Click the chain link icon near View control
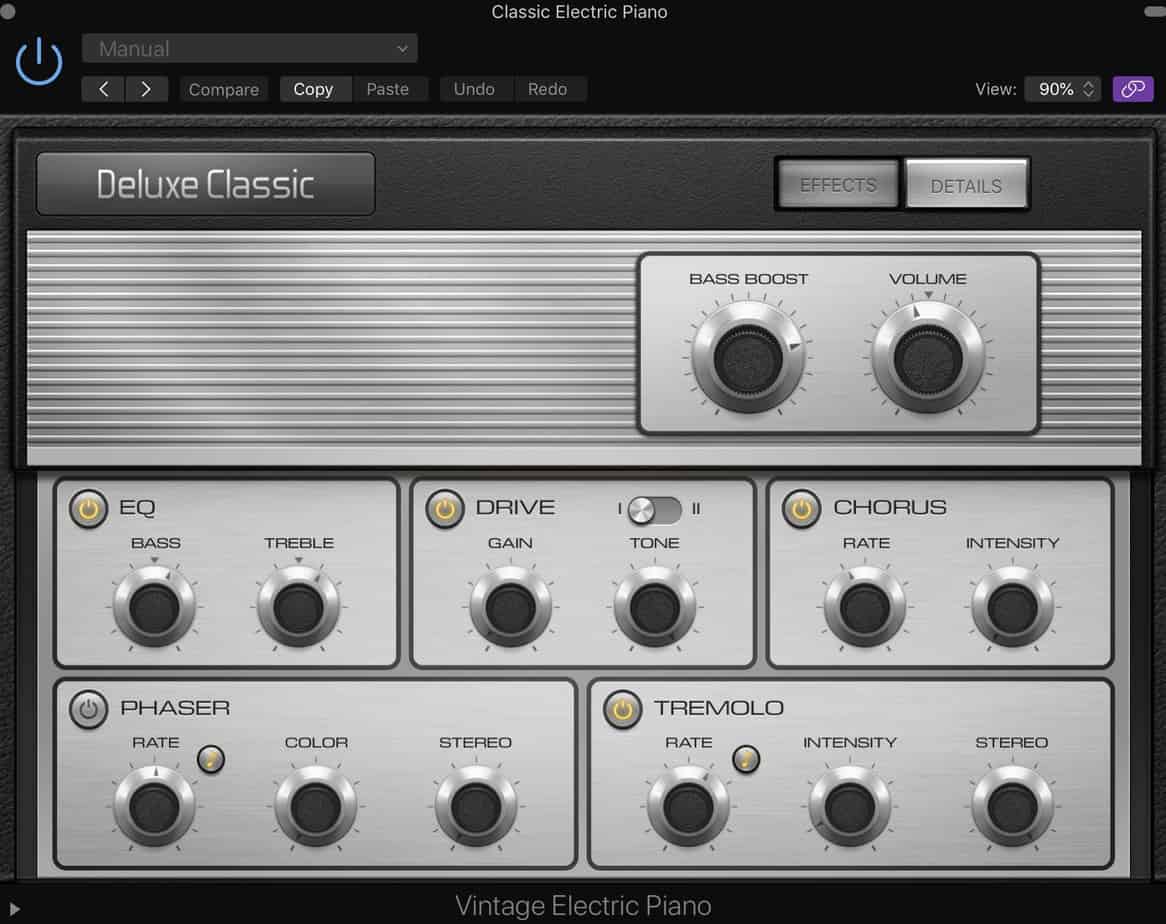This screenshot has height=924, width=1166. (1132, 89)
